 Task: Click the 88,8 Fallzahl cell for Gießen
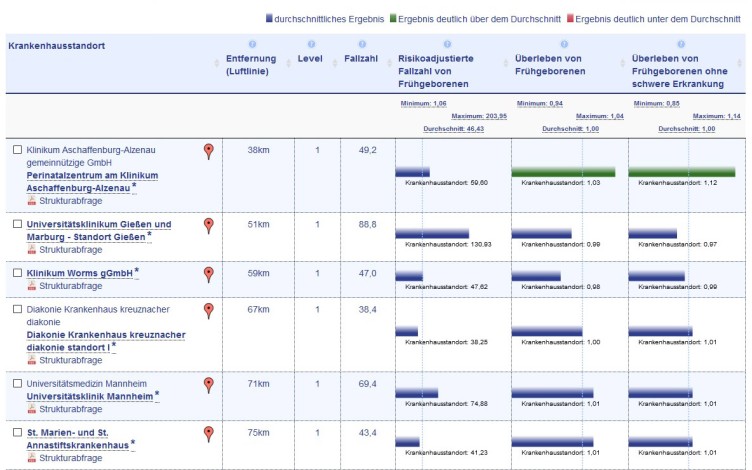coord(367,224)
